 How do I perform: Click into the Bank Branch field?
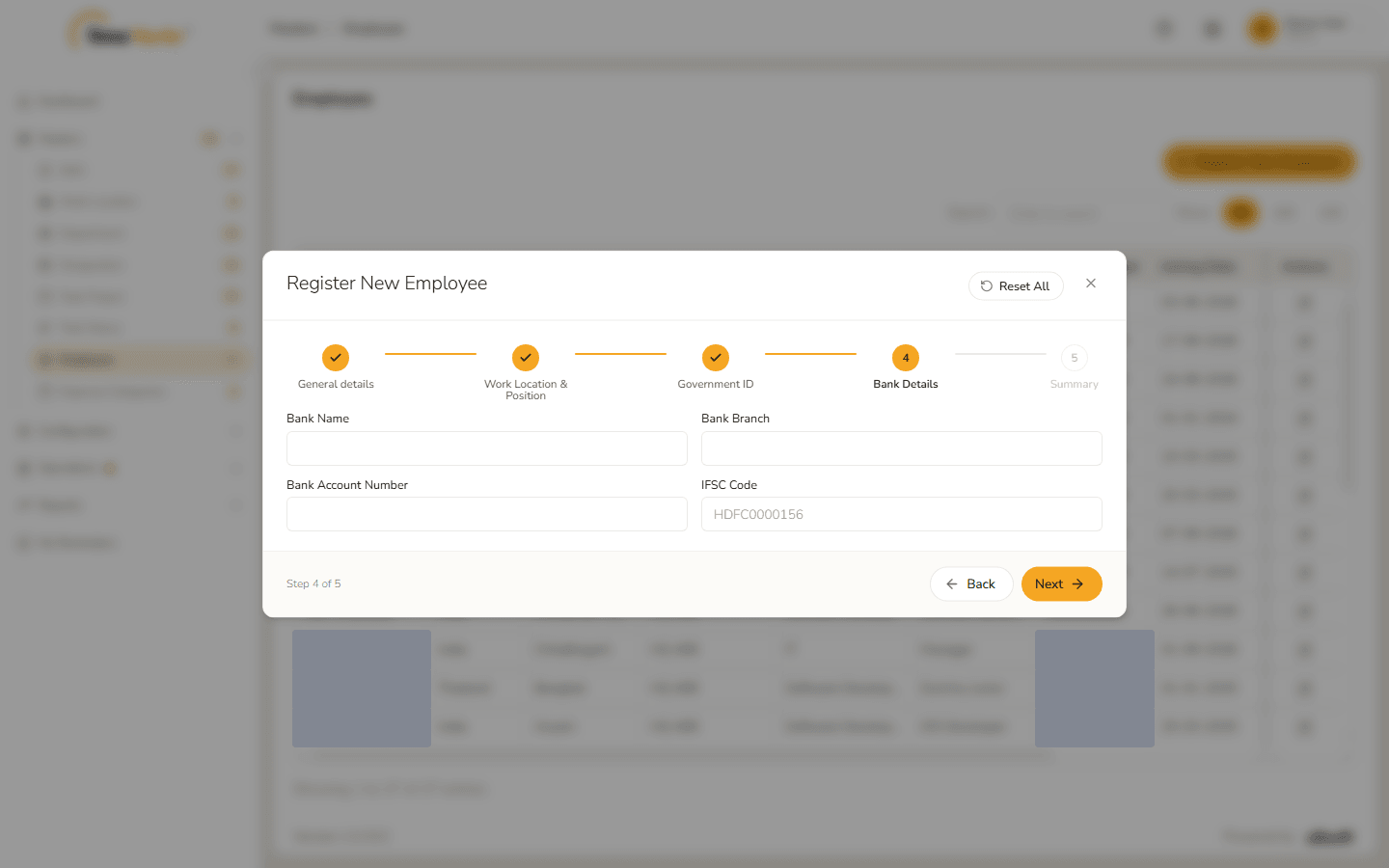tap(902, 448)
